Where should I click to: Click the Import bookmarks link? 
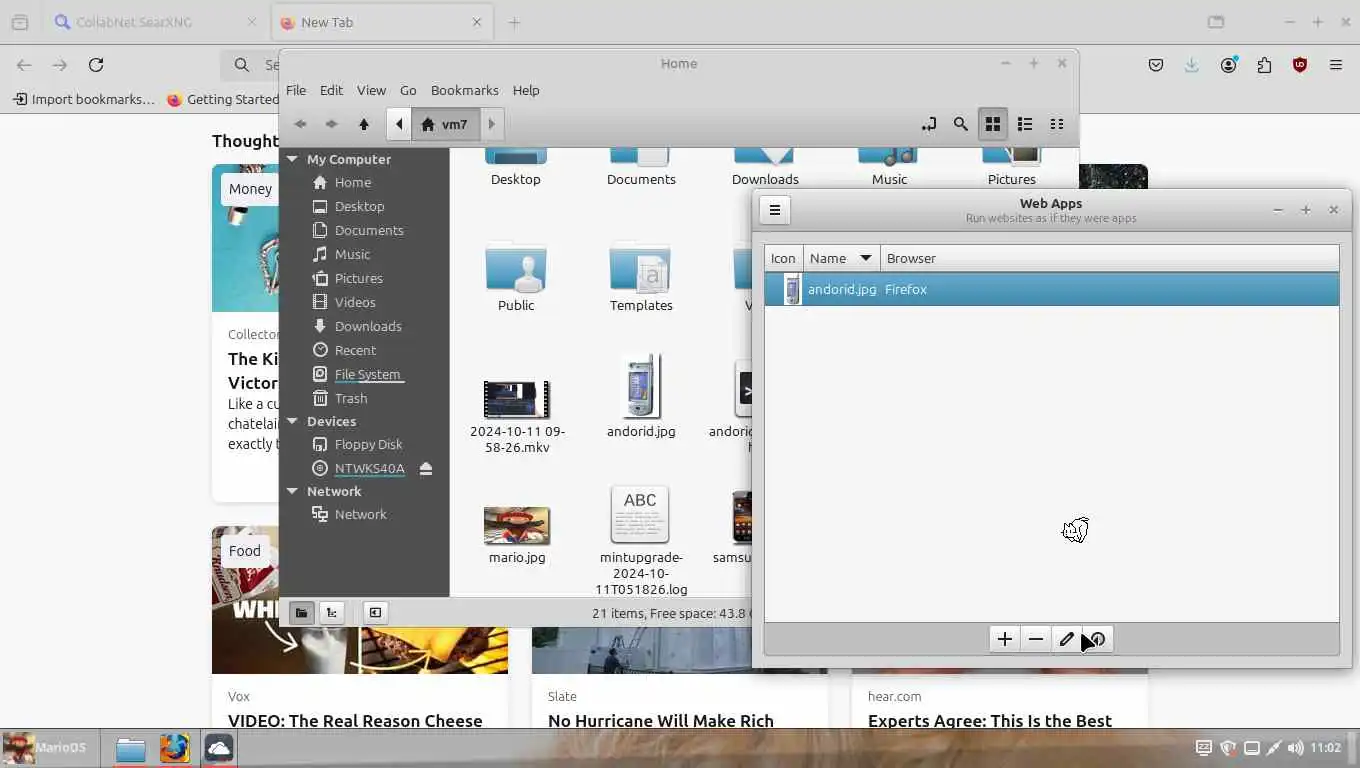point(84,99)
